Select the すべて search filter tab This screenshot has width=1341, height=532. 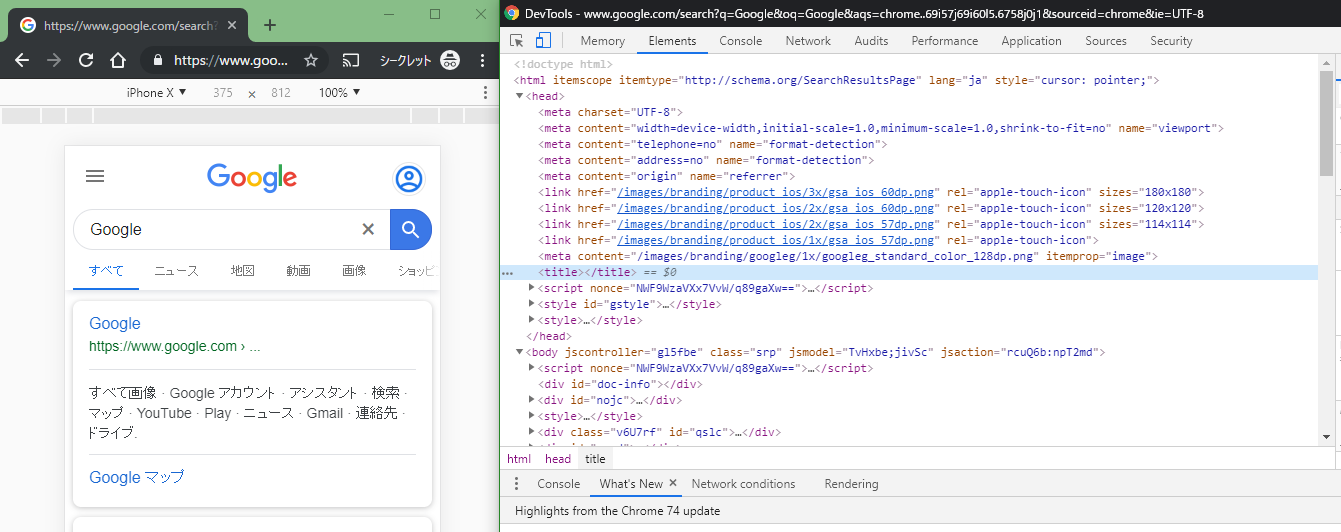(106, 271)
